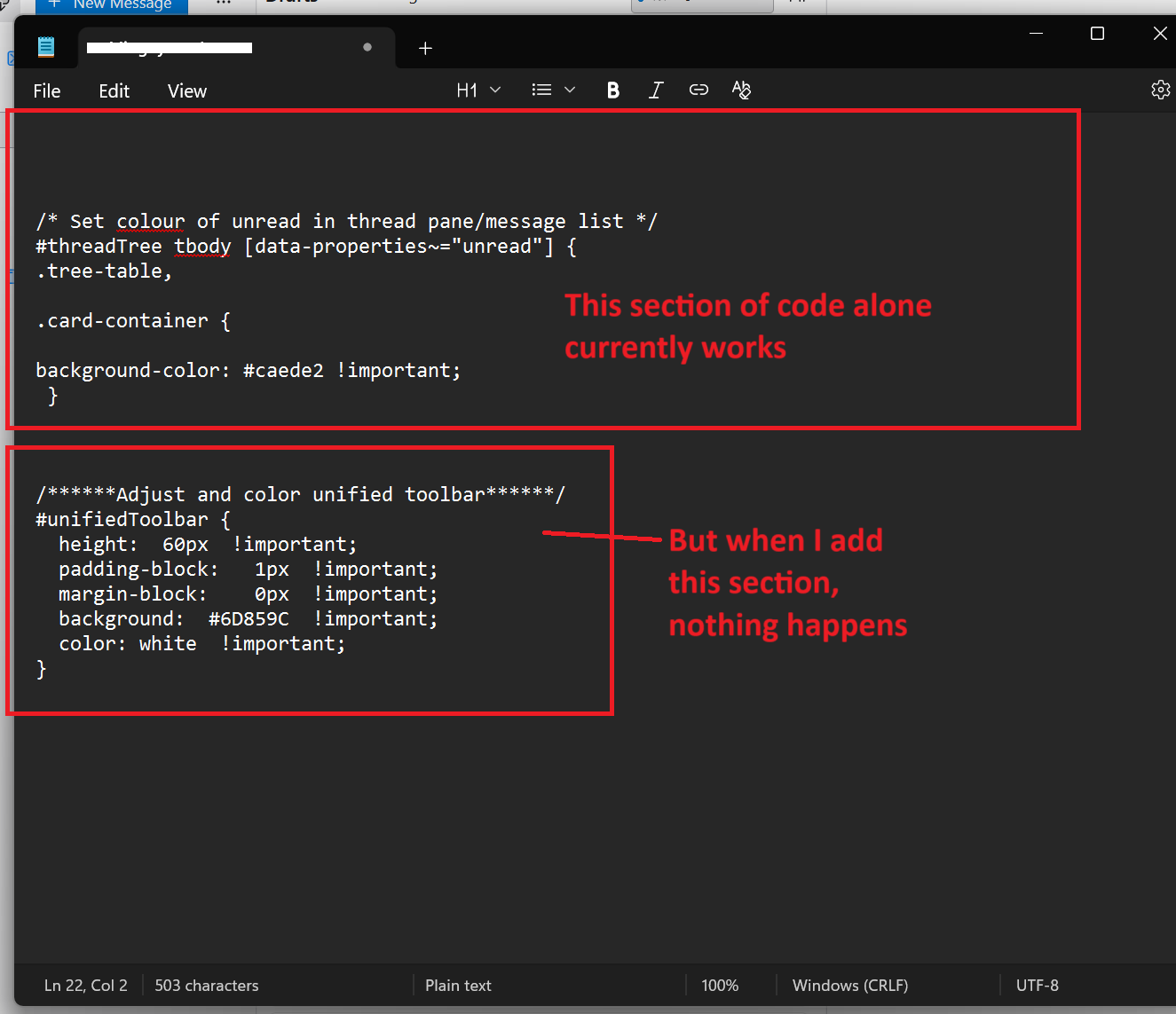Click the Notepad app icon in the title bar
The height and width of the screenshot is (1014, 1176).
[46, 47]
